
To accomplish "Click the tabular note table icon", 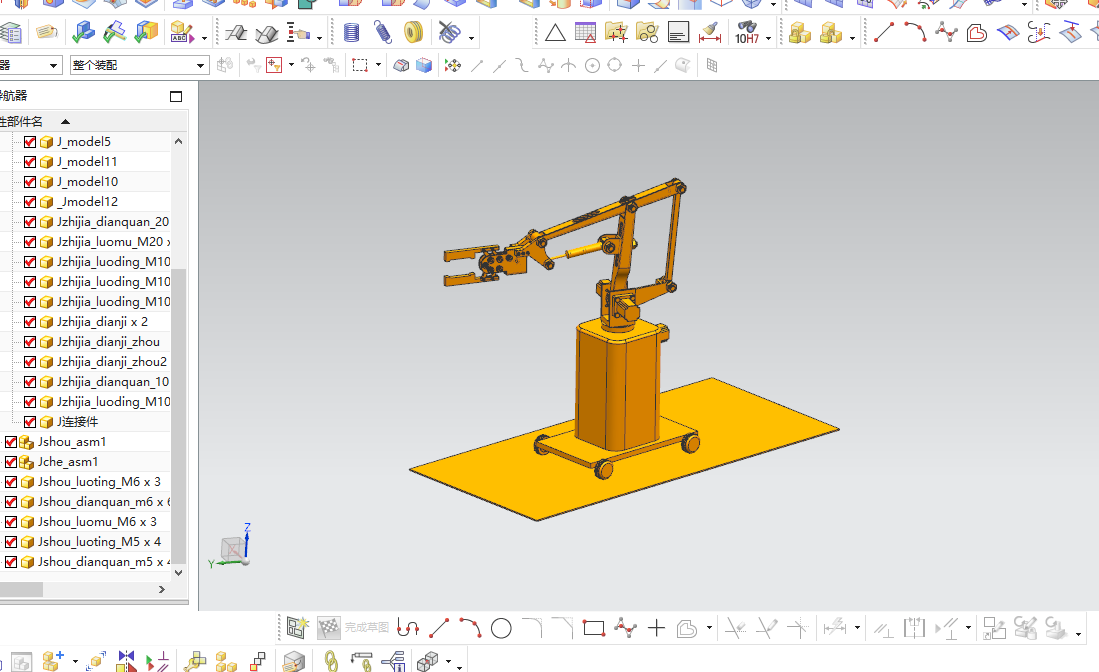I will coord(585,32).
